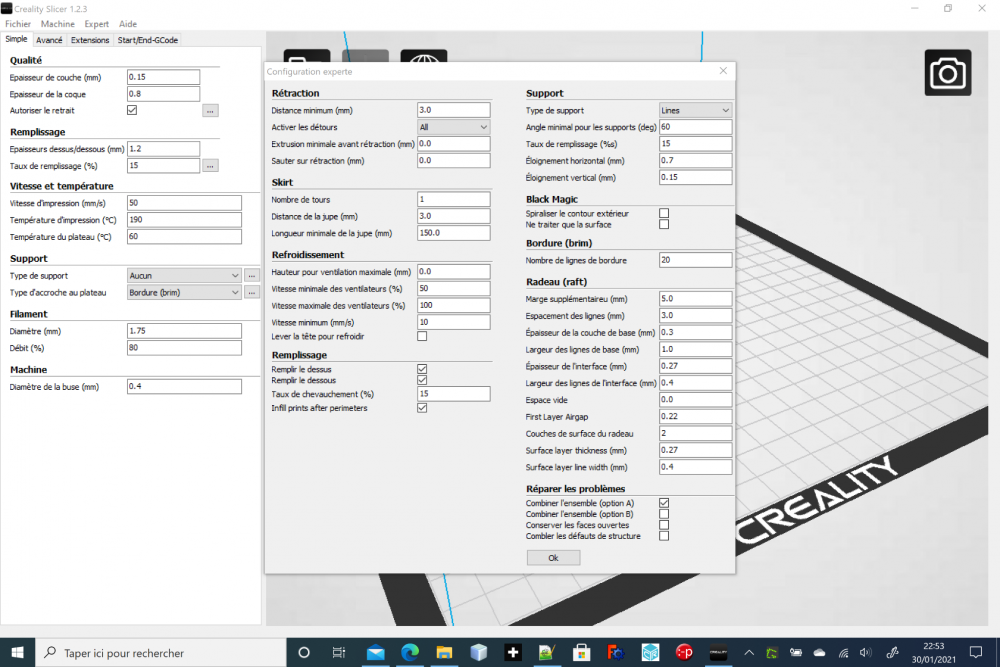
Task: Uncheck Combiner l'ensemble (option A)
Action: point(664,503)
